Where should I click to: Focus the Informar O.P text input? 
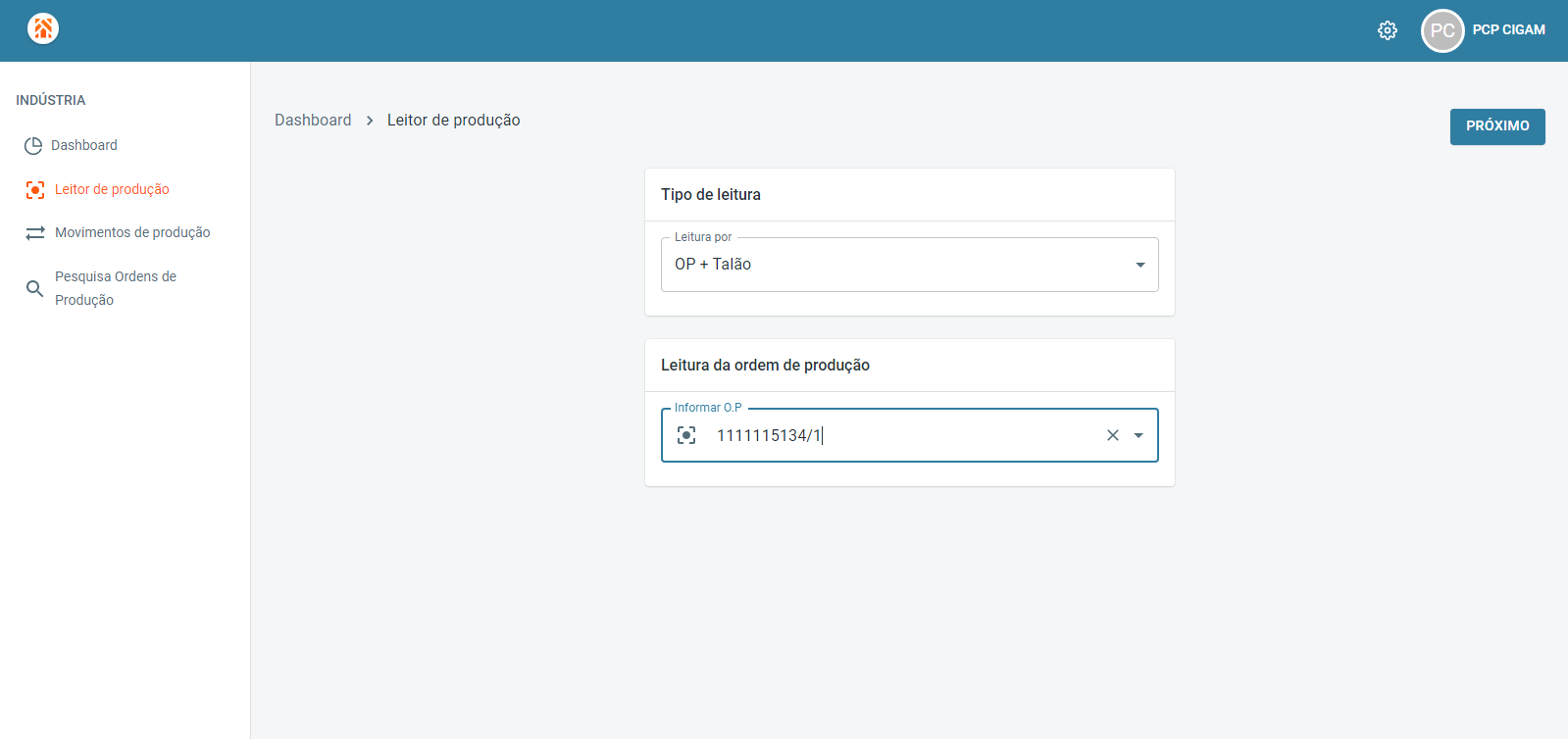[902, 435]
